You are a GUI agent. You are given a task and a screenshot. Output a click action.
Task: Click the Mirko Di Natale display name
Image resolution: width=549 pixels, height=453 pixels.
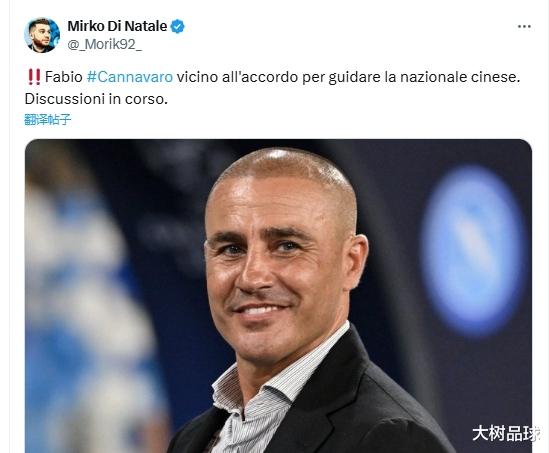point(117,26)
